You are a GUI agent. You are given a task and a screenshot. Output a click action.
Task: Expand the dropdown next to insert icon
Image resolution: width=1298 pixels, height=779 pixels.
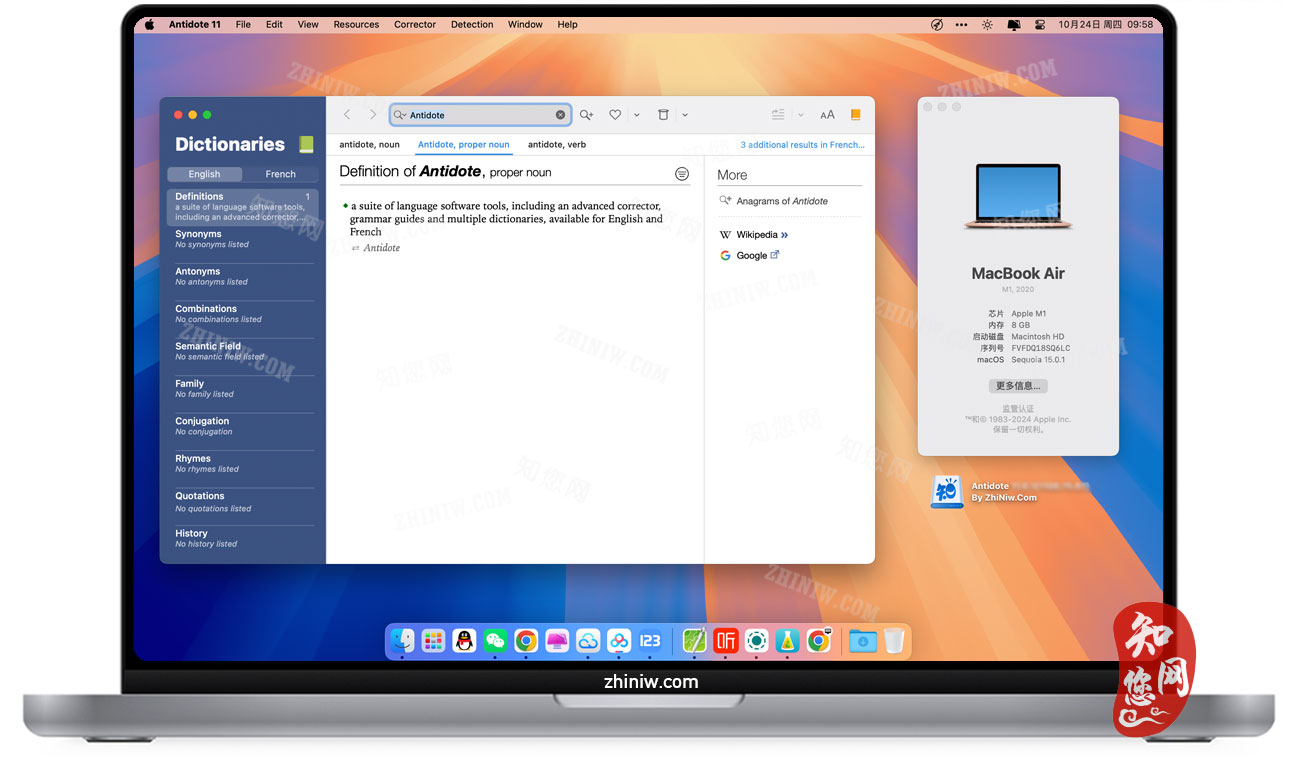click(x=801, y=115)
